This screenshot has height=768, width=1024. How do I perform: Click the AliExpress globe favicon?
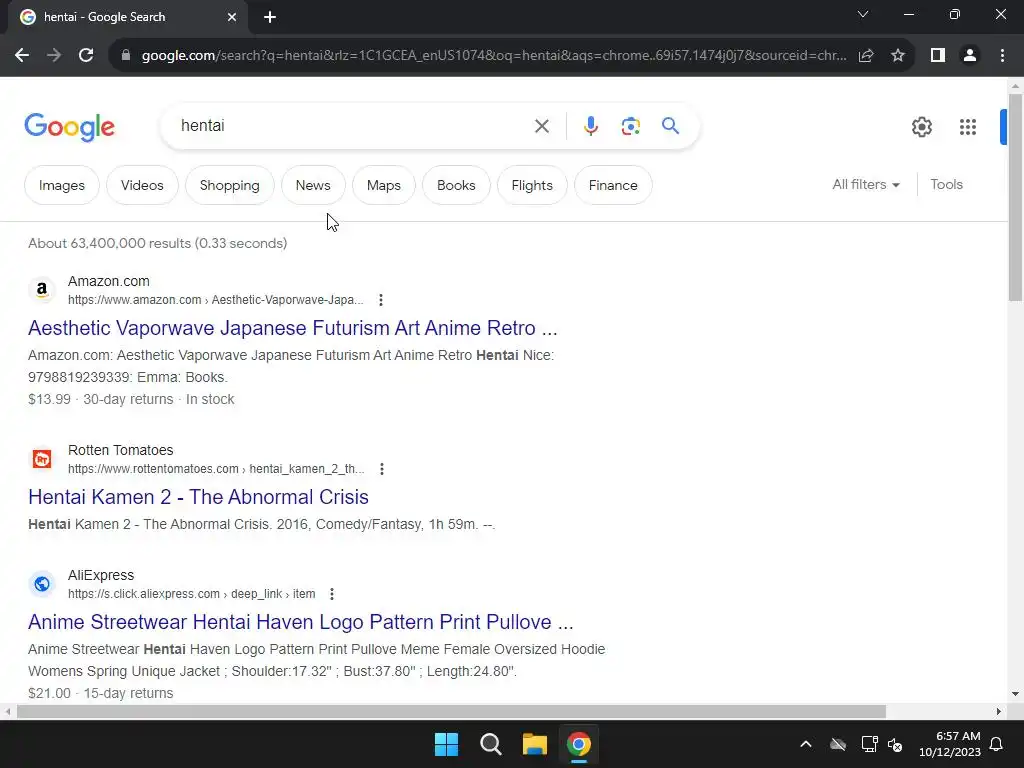[x=42, y=583]
